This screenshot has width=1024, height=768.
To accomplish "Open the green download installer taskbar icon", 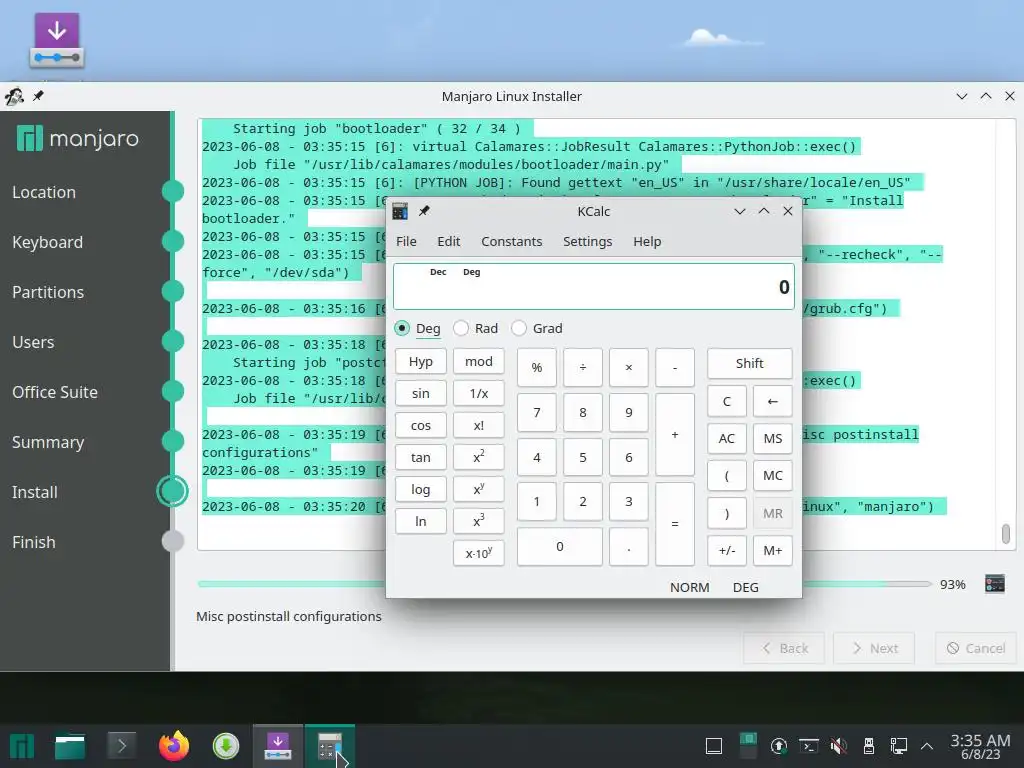I will 226,746.
